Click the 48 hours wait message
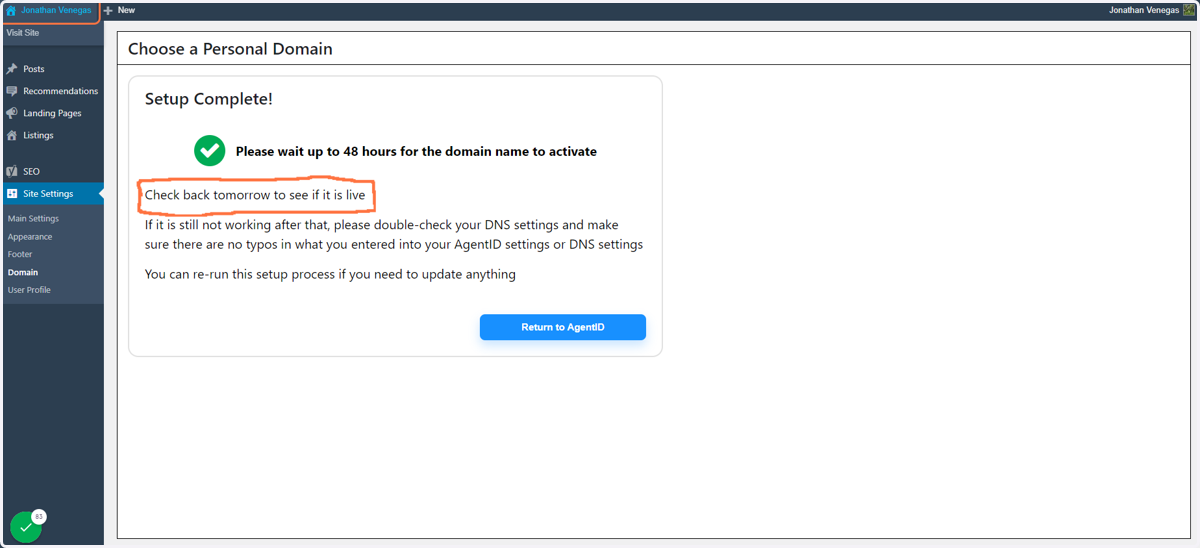Screen dimensions: 1200x548 (416, 152)
